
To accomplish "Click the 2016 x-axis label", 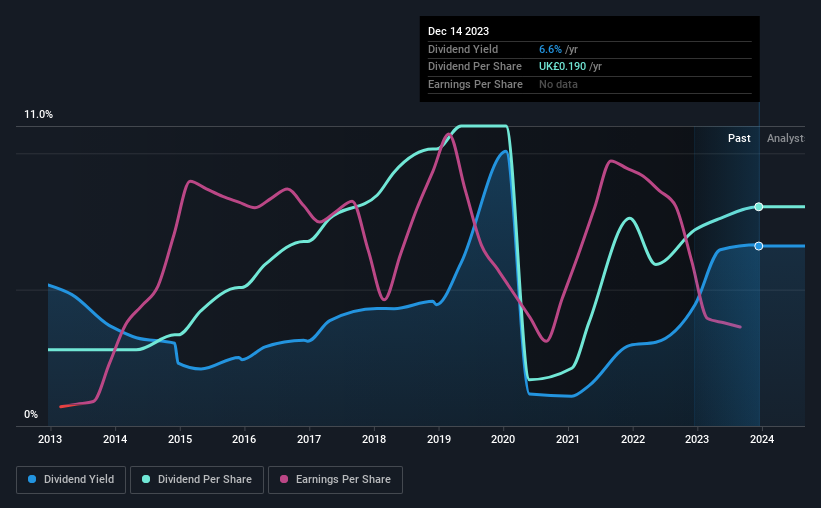I will pos(244,439).
